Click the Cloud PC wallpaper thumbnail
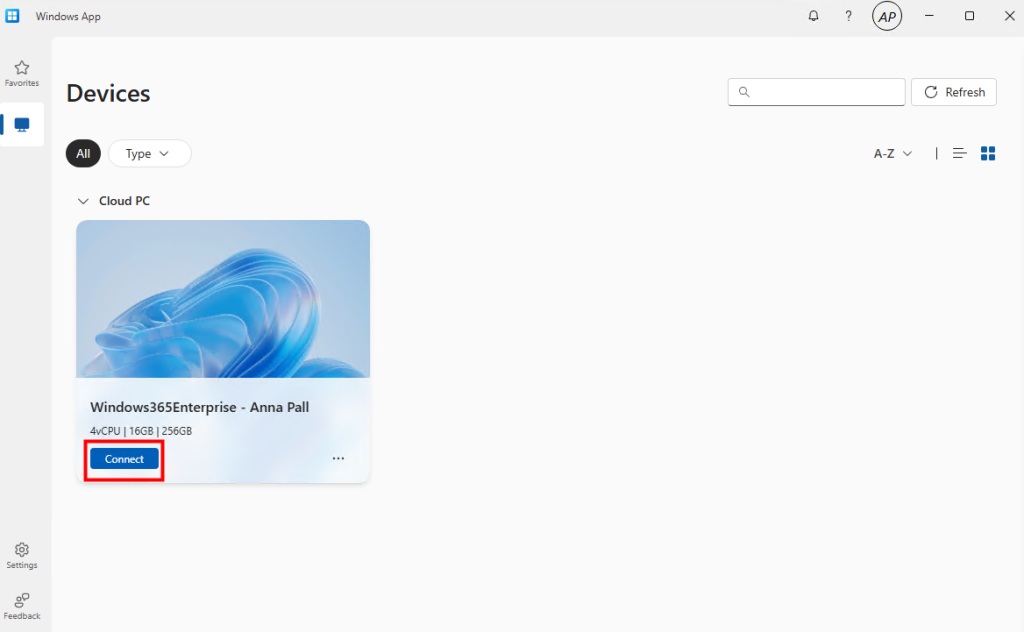 click(x=223, y=298)
